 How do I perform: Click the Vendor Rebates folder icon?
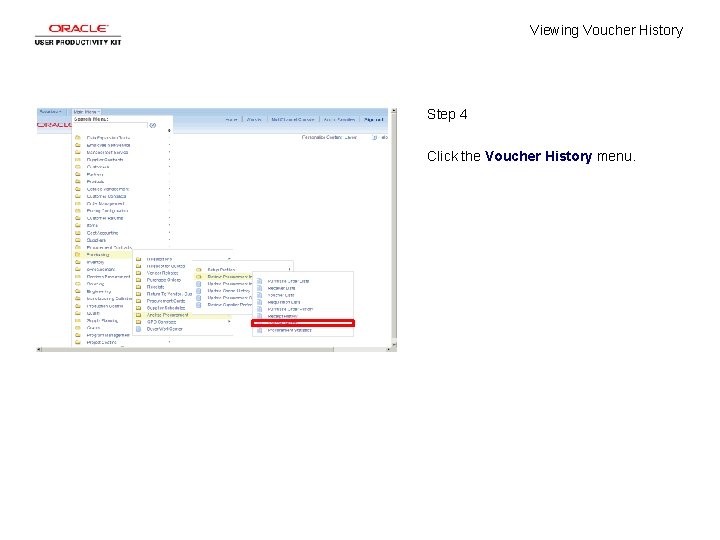138,273
